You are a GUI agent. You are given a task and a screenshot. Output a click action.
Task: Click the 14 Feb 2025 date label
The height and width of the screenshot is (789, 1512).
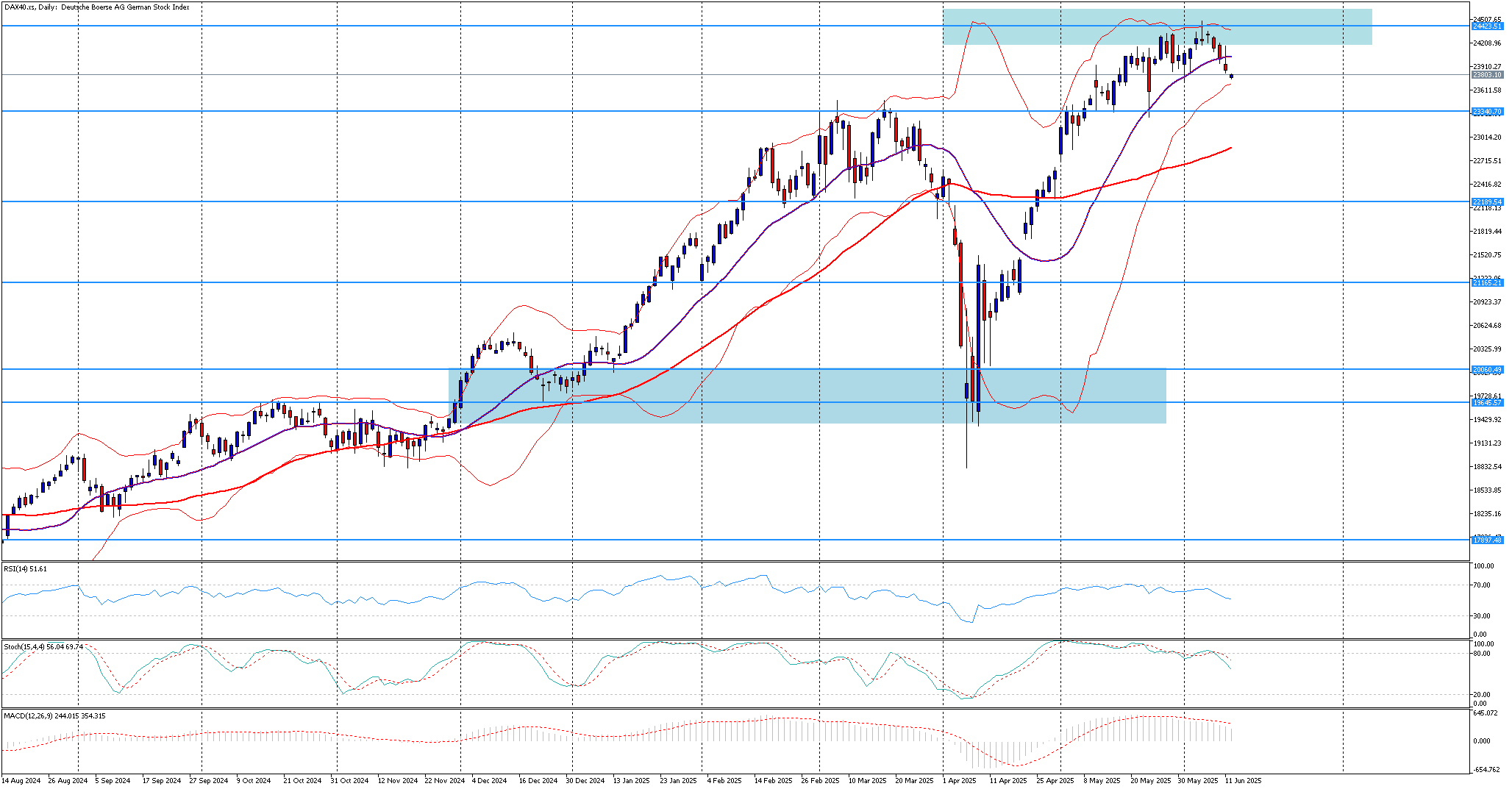774,781
